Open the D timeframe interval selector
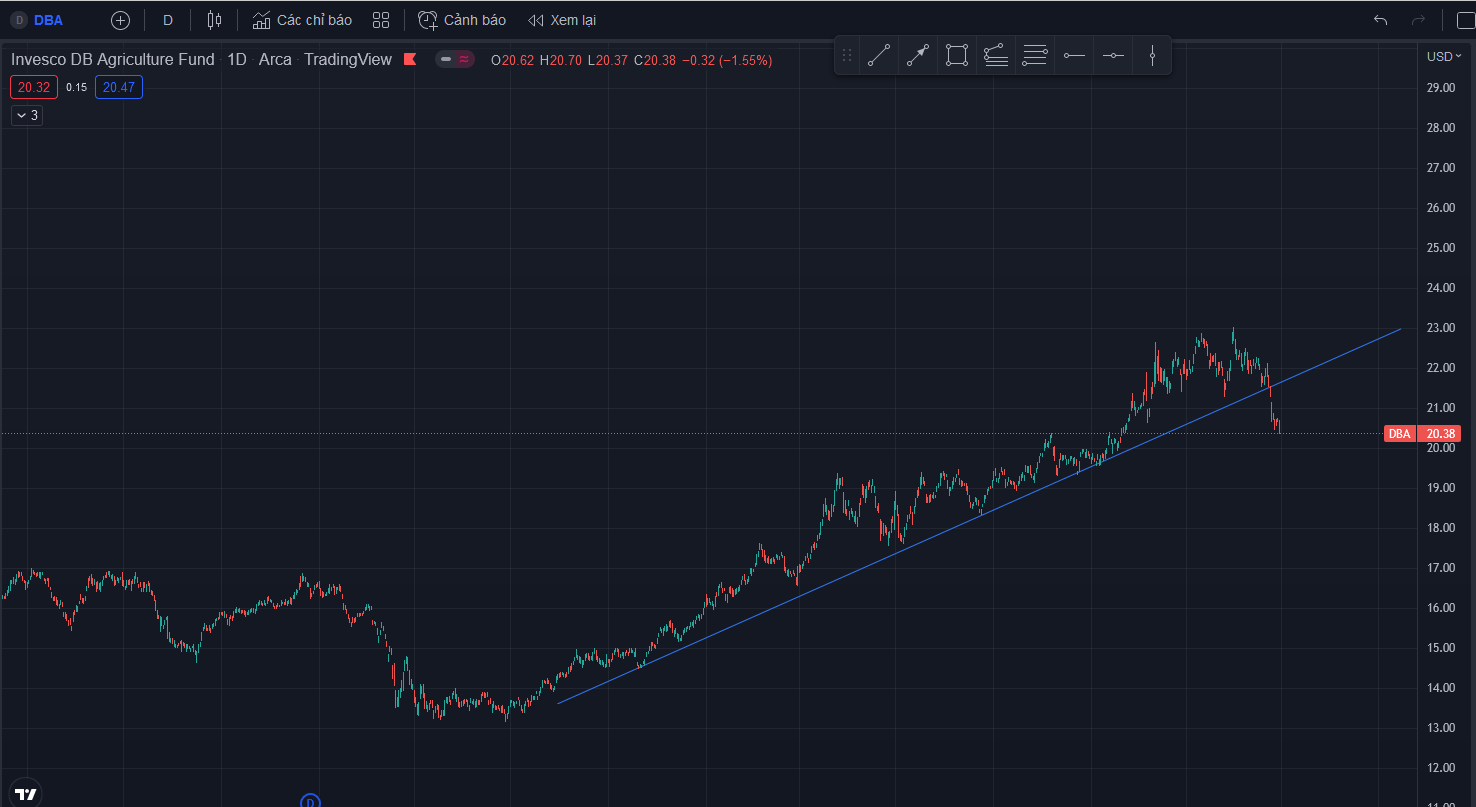Image resolution: width=1476 pixels, height=807 pixels. pyautogui.click(x=167, y=20)
